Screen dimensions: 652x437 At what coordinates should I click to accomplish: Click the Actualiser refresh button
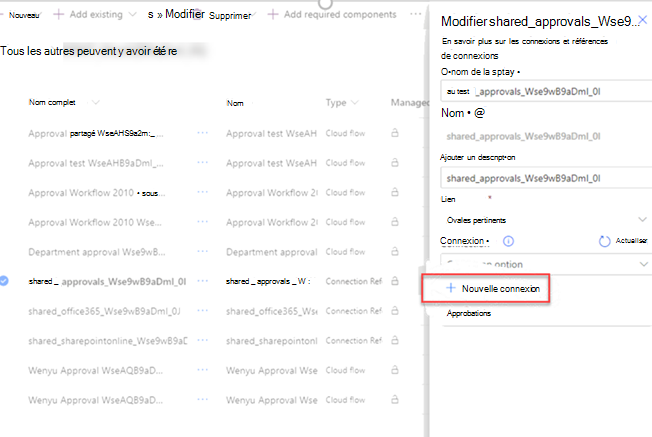[623, 241]
